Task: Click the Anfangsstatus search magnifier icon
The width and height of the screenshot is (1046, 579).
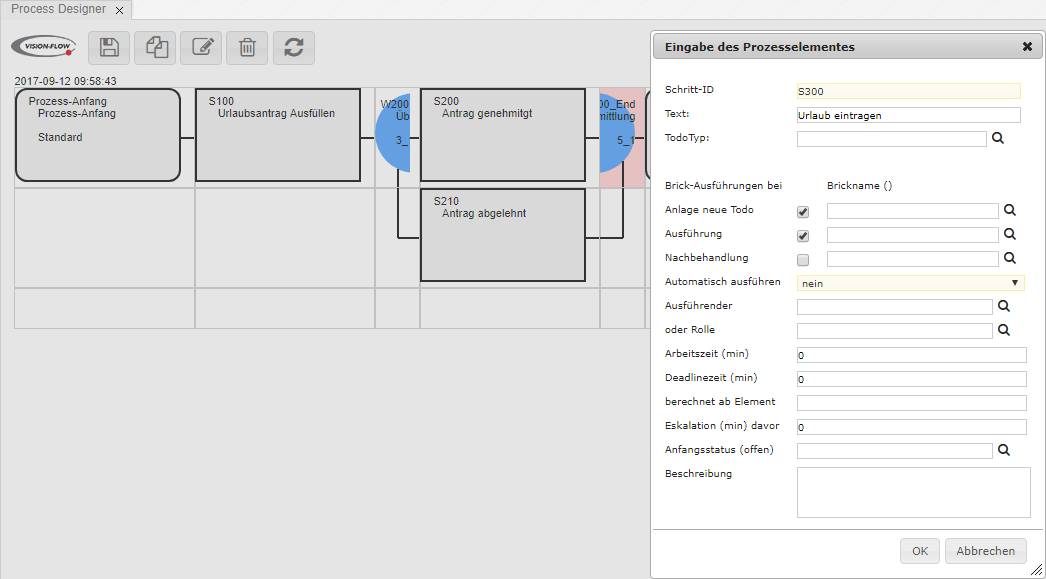Action: click(1003, 450)
